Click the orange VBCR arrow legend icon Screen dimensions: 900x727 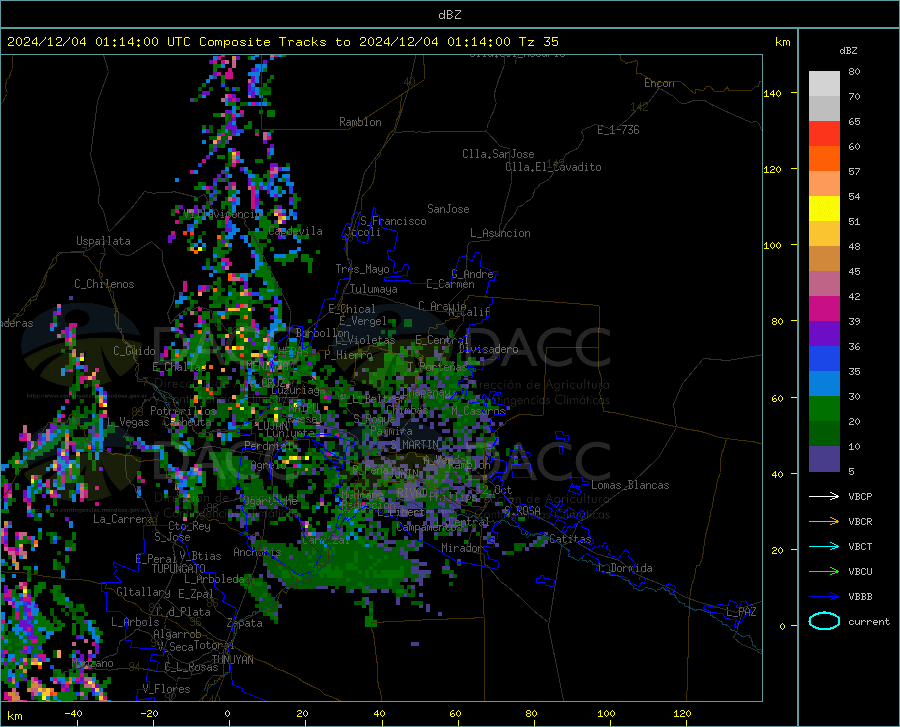point(824,522)
